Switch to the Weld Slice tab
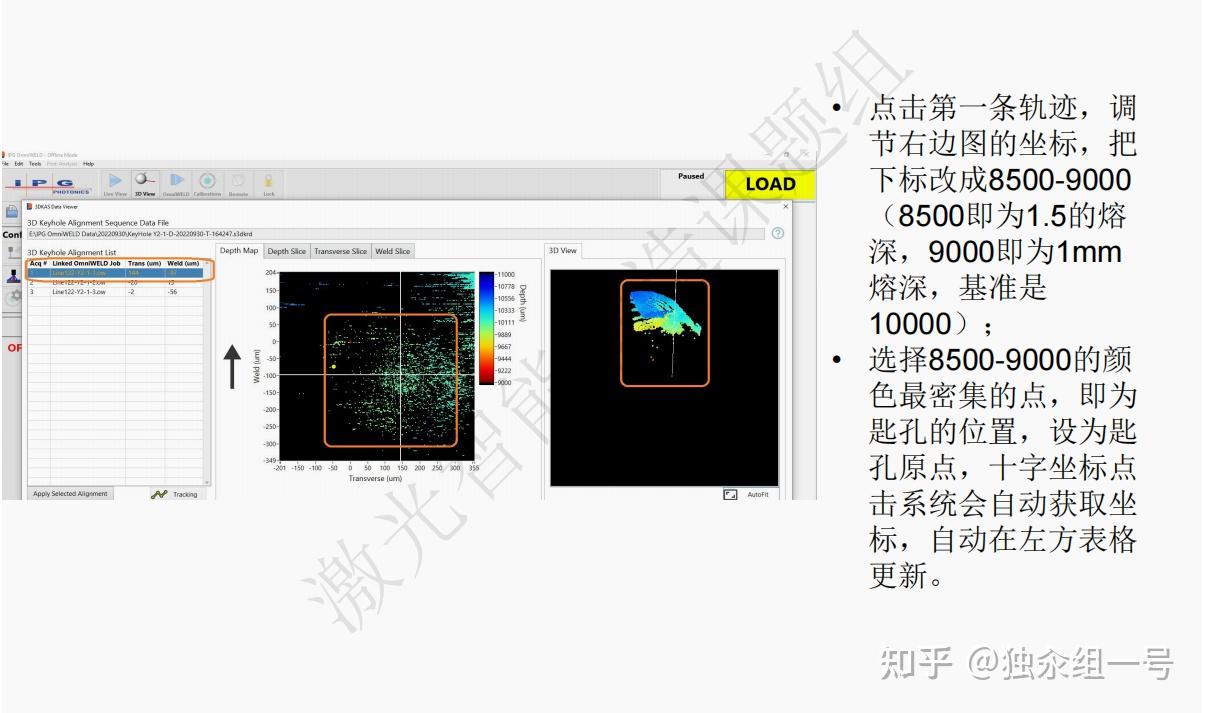Image resolution: width=1205 pixels, height=713 pixels. [x=392, y=251]
